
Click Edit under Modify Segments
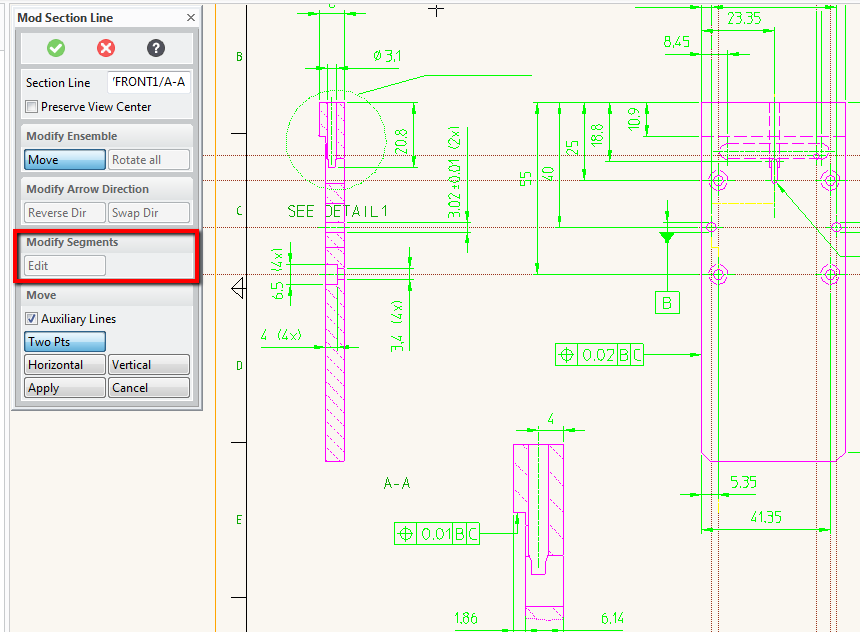click(65, 265)
